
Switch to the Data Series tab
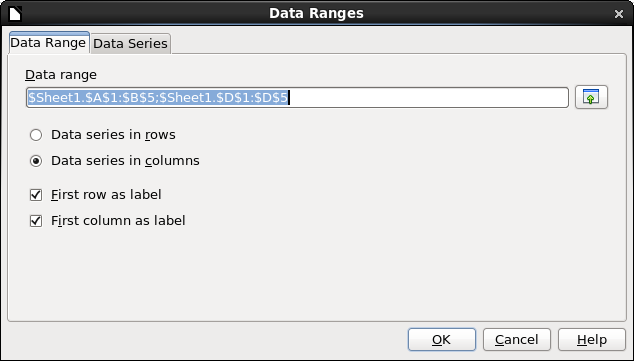(130, 43)
